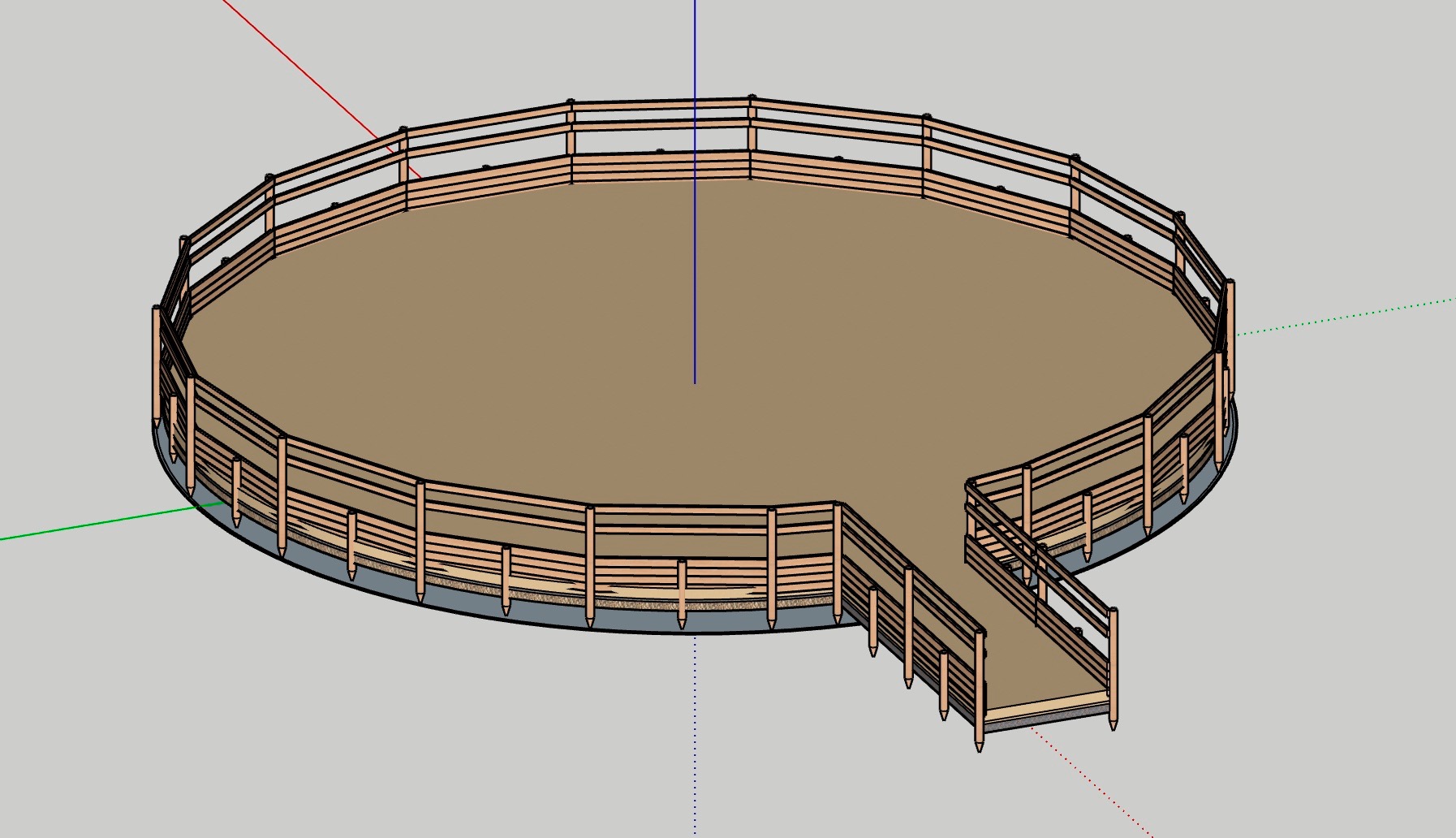Click the blue vertical axis line
Screen dimensions: 1456x838
pos(695,192)
